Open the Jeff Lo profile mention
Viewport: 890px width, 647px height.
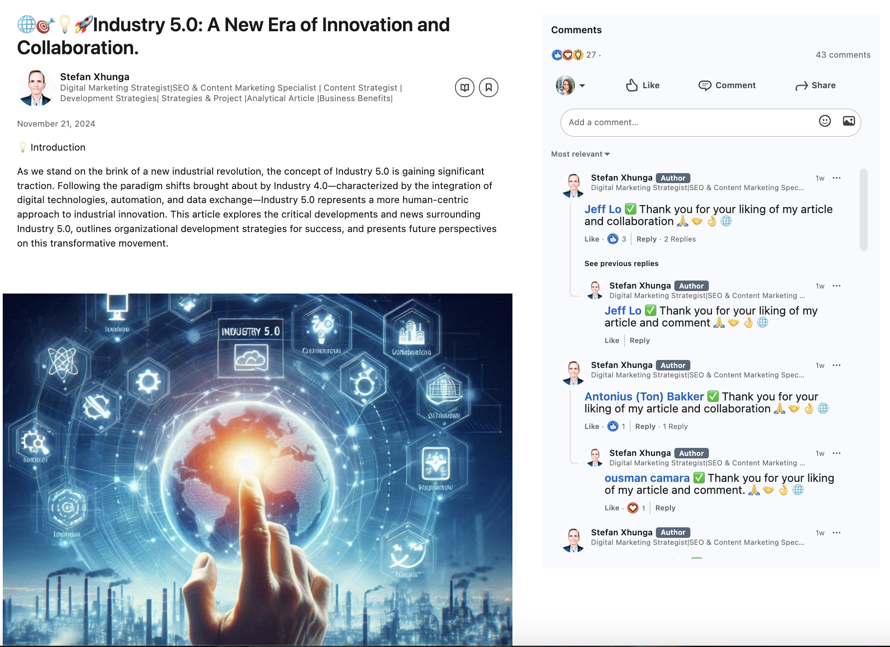point(603,209)
